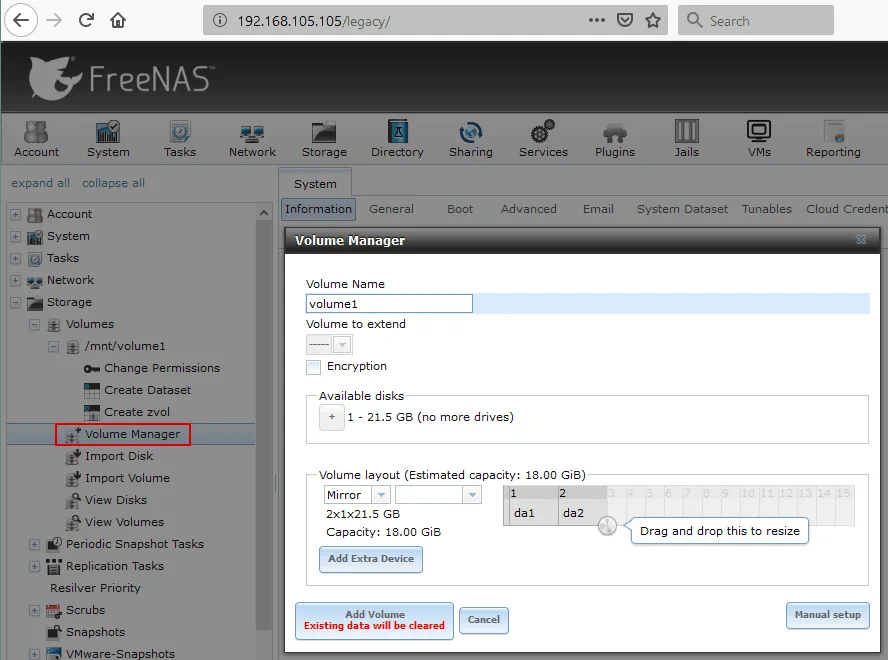Select the Network toolbar icon

[251, 137]
